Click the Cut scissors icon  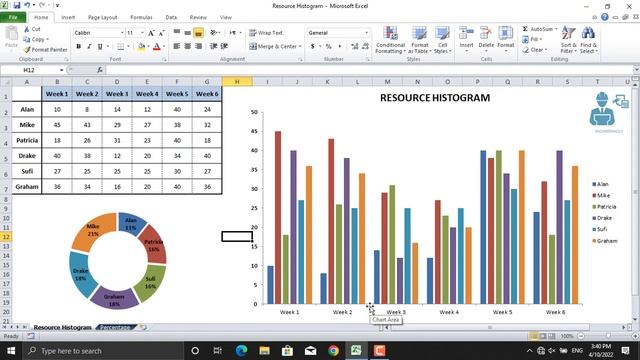(x=27, y=29)
